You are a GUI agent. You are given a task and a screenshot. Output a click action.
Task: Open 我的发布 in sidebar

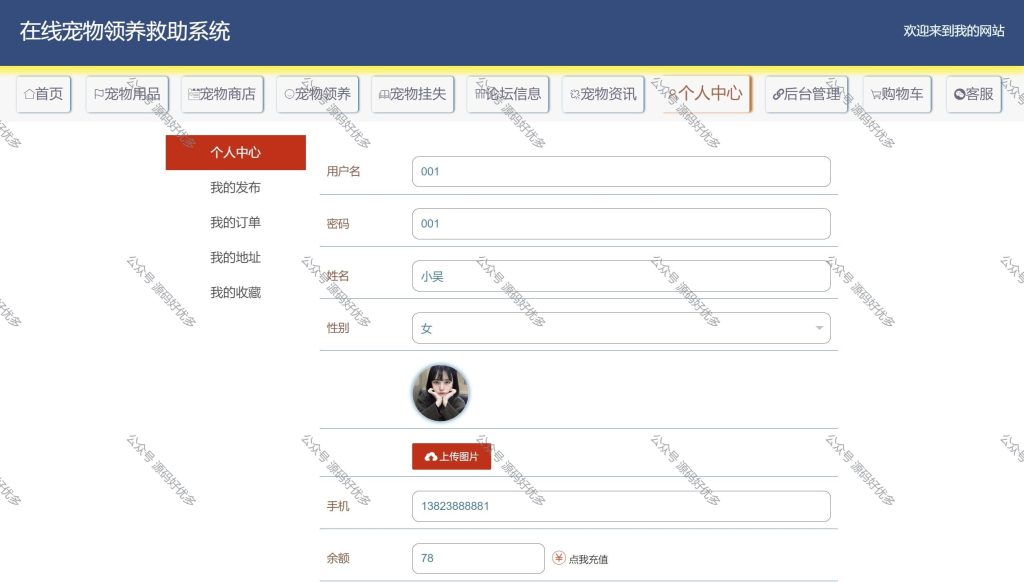point(236,187)
